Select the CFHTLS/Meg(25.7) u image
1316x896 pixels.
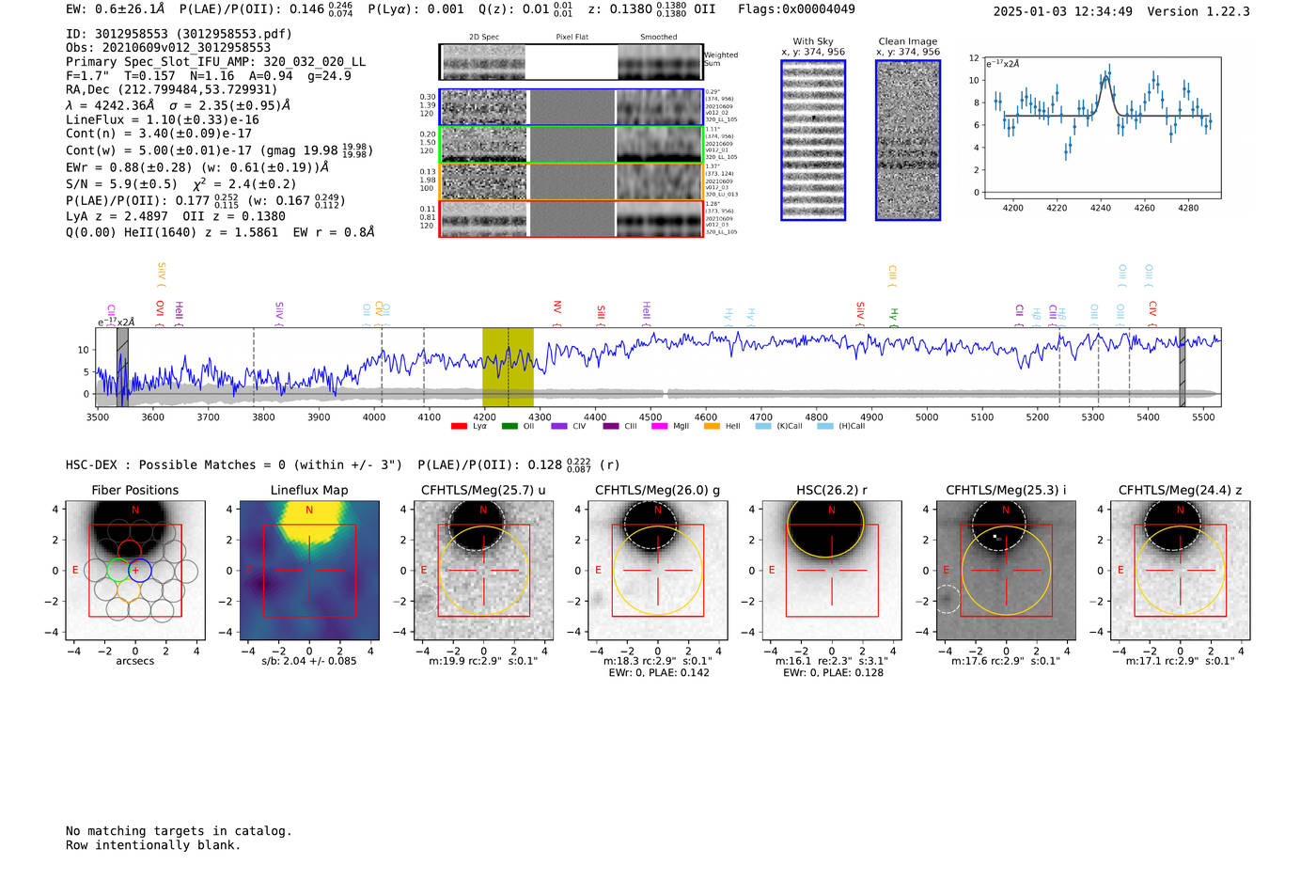pyautogui.click(x=483, y=571)
